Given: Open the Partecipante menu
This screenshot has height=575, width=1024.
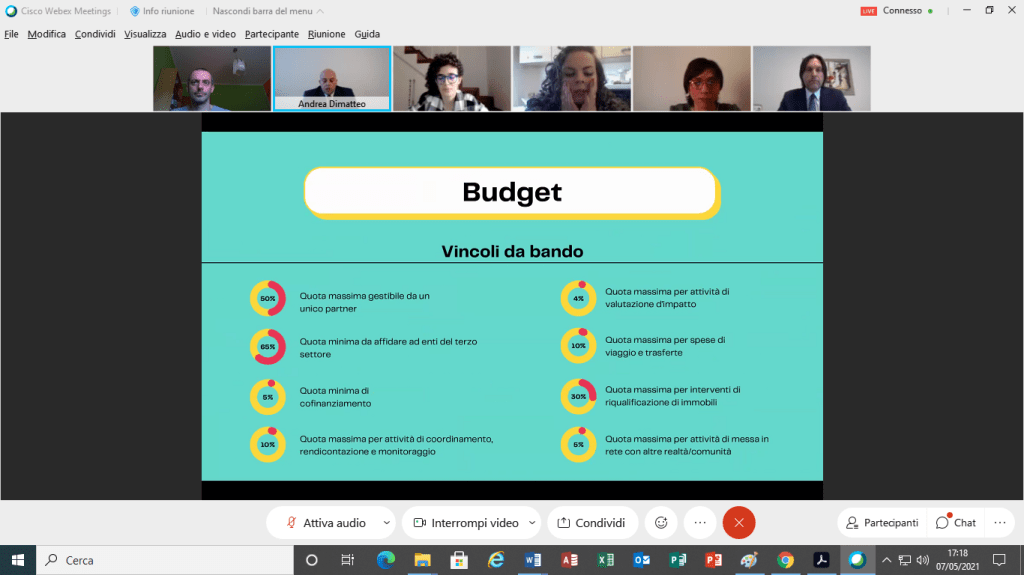Looking at the screenshot, I should pyautogui.click(x=271, y=34).
